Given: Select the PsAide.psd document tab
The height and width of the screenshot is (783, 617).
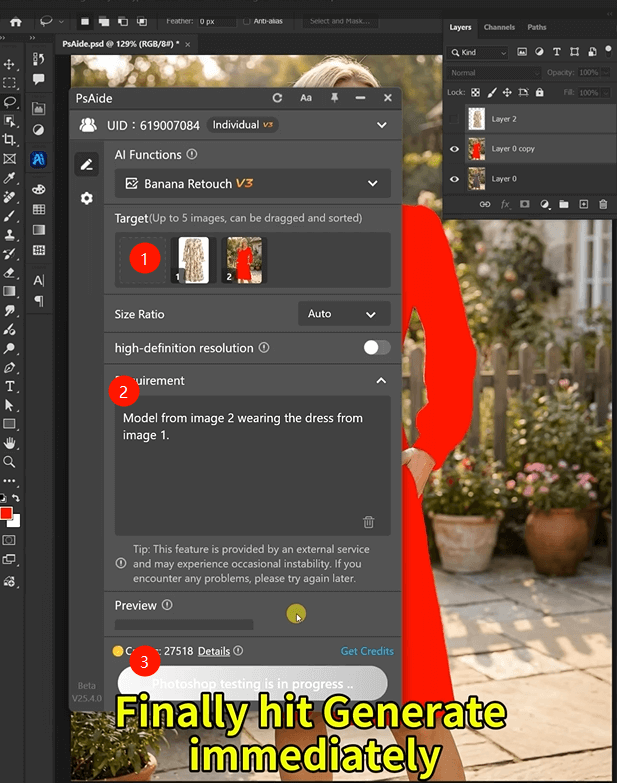Looking at the screenshot, I should [x=121, y=44].
